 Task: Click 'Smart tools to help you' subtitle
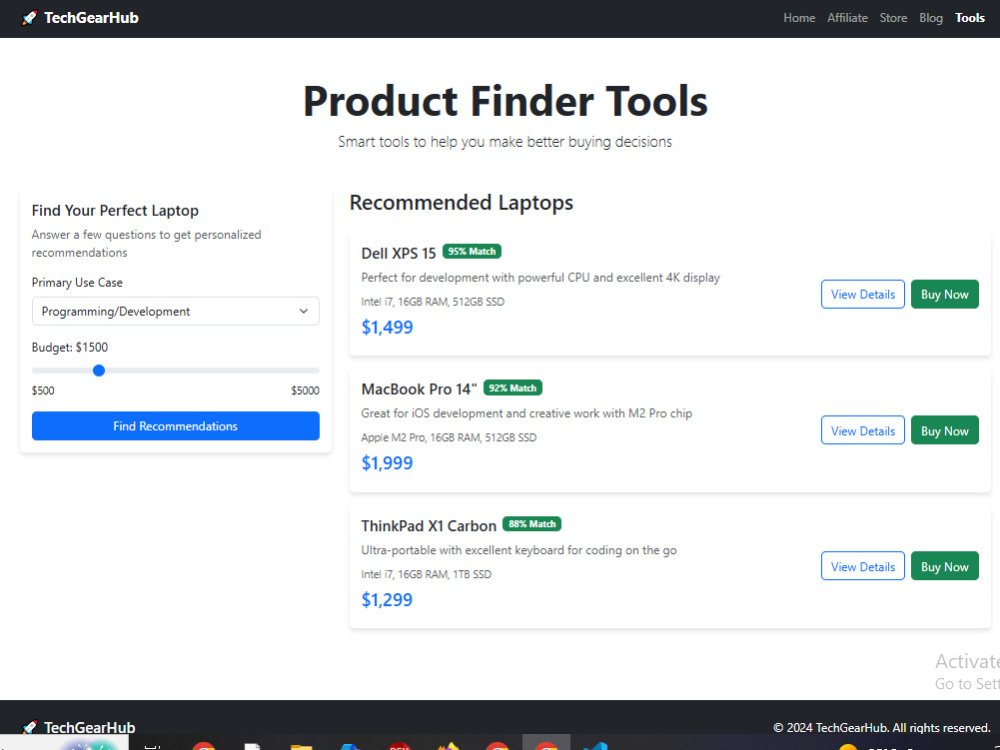pos(505,142)
